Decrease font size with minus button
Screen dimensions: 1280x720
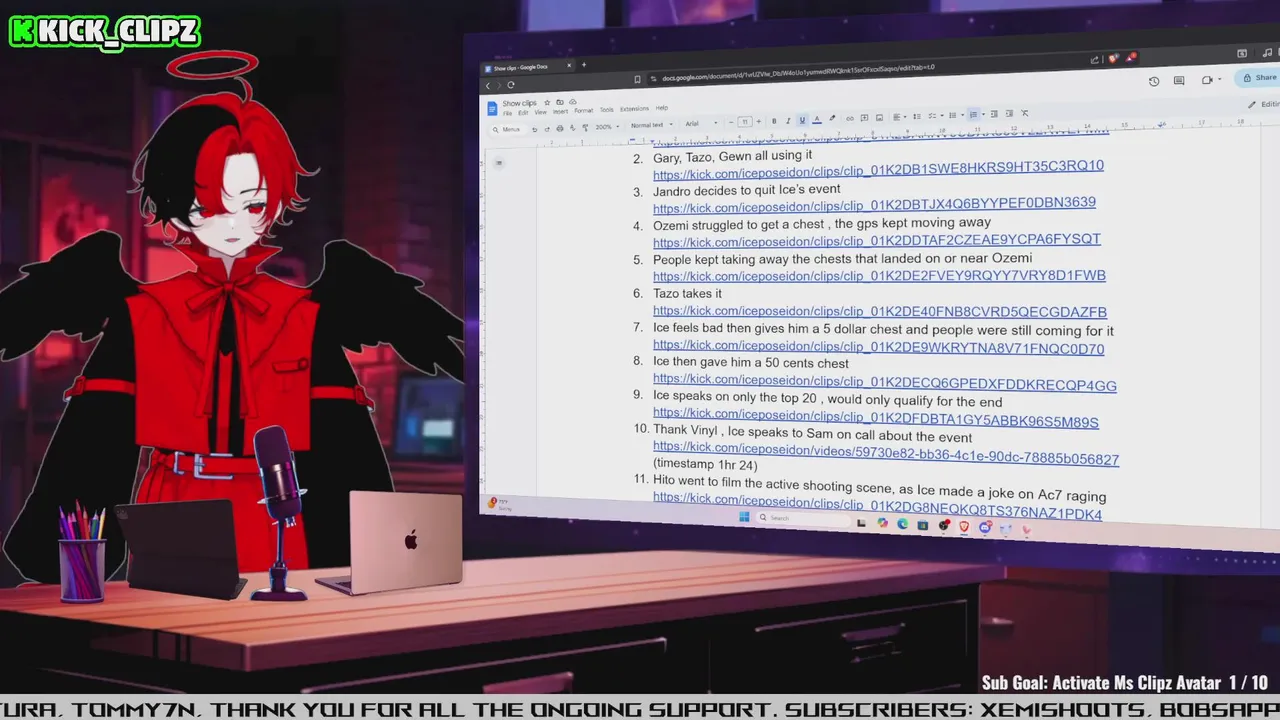pyautogui.click(x=731, y=122)
